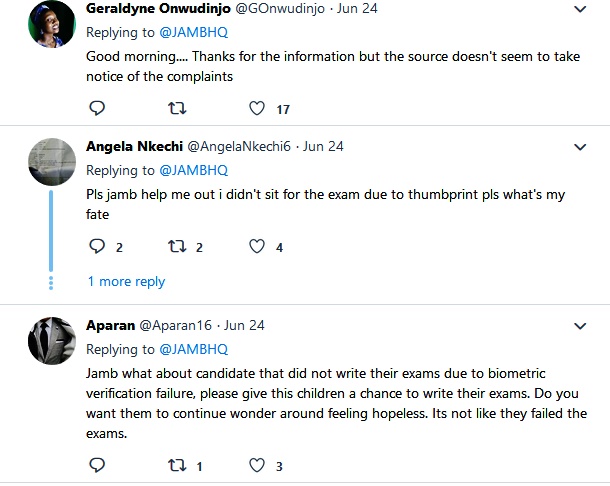Retweet Angela Nkechi's tweet

(176, 246)
